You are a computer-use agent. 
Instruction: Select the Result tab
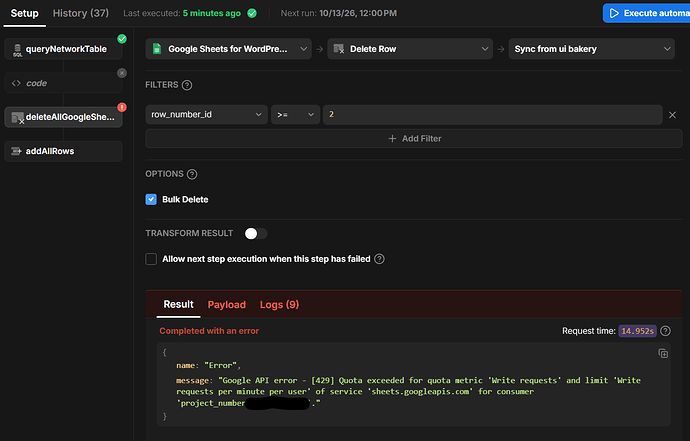178,305
